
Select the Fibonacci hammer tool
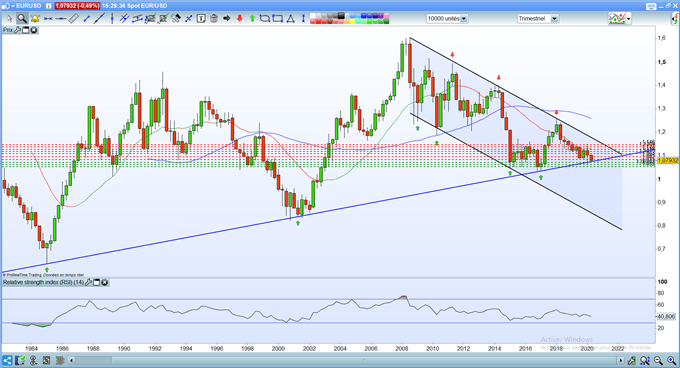click(176, 19)
